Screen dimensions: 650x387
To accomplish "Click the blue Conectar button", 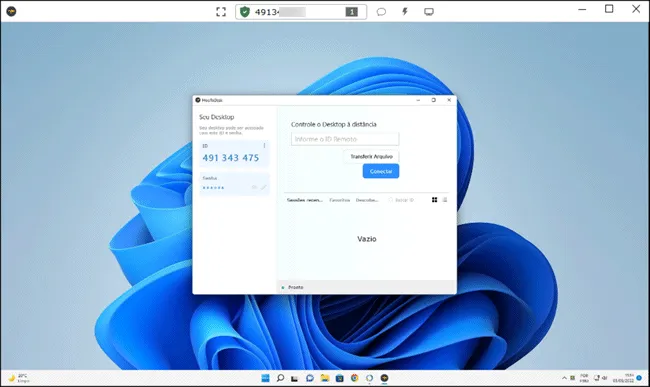I will coord(381,171).
